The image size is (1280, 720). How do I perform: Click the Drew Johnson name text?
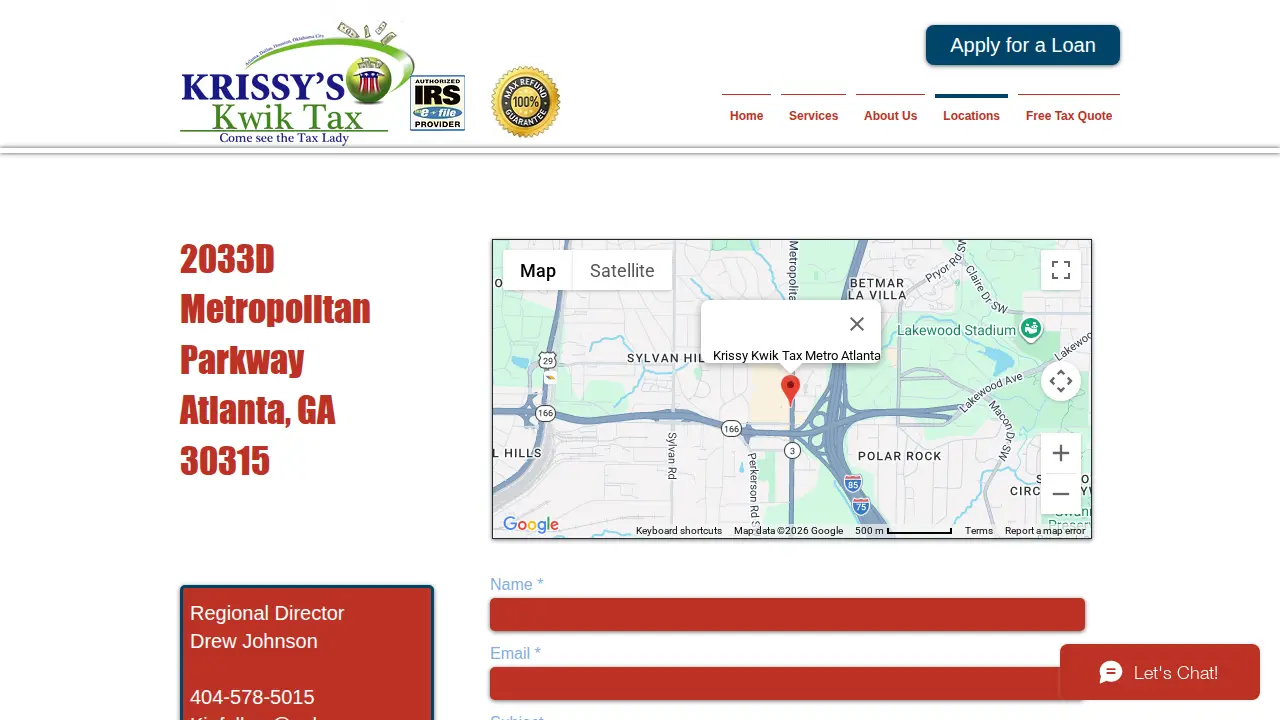tap(254, 641)
